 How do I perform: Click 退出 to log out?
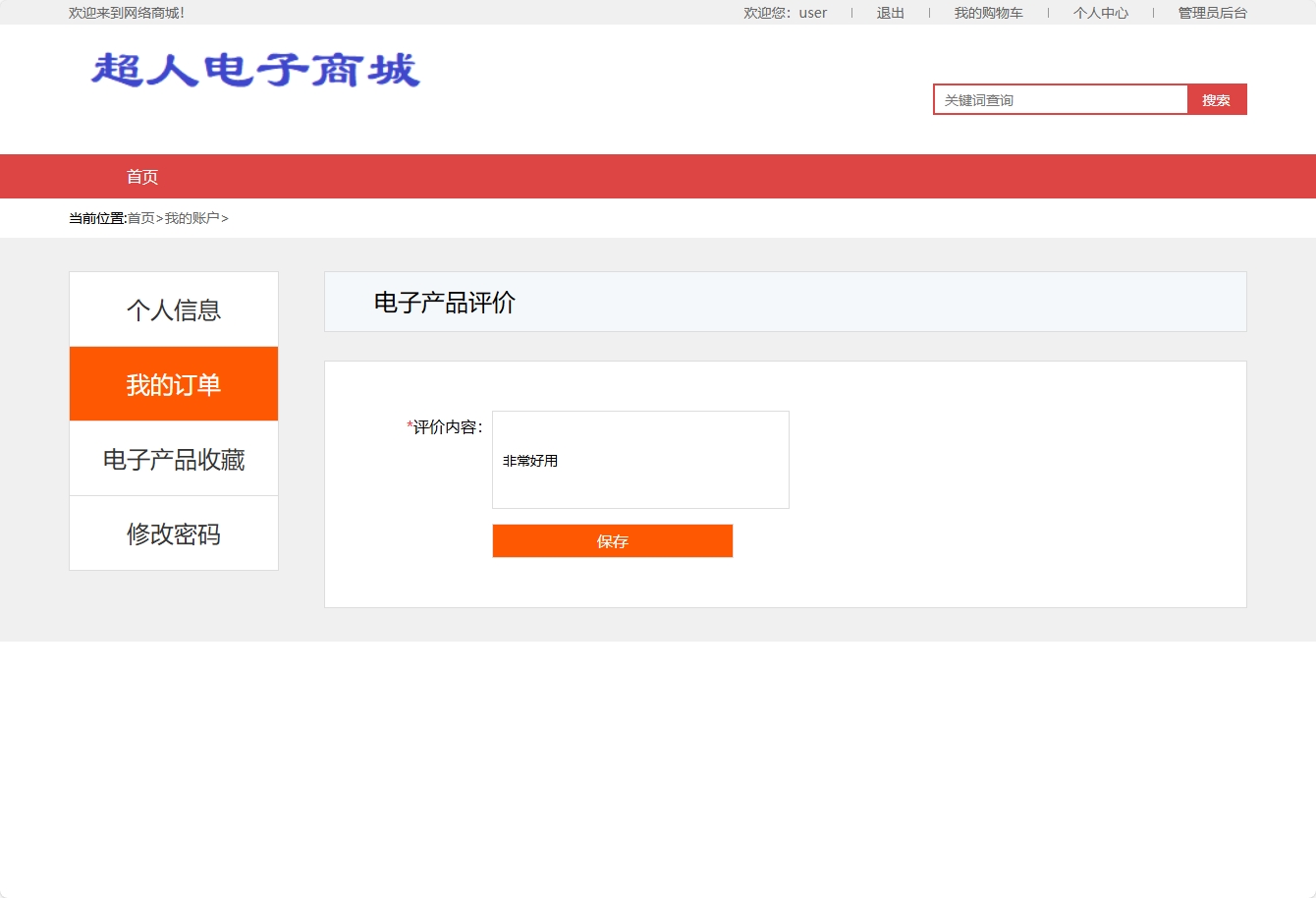point(889,13)
